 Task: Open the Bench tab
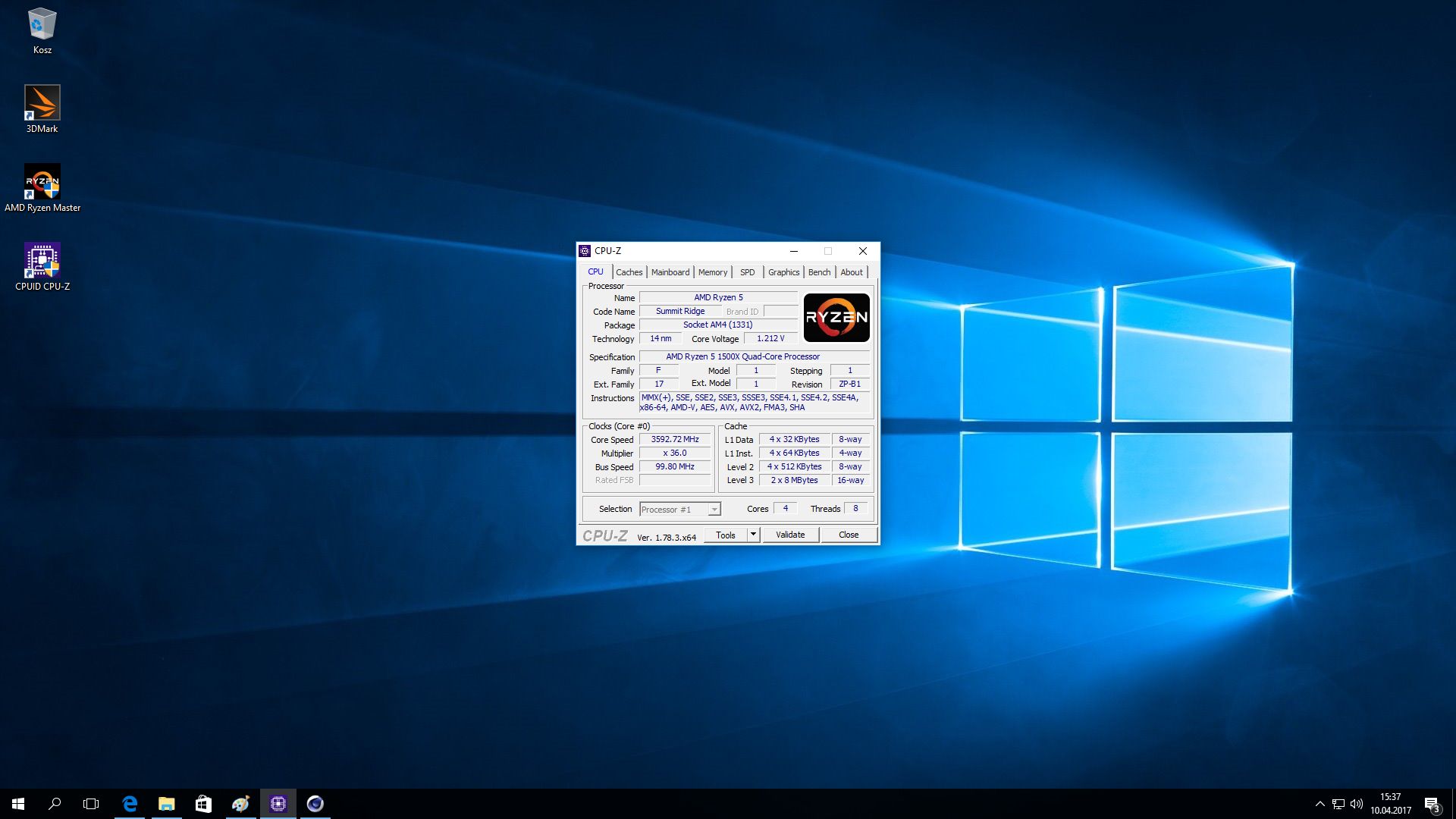pyautogui.click(x=819, y=272)
